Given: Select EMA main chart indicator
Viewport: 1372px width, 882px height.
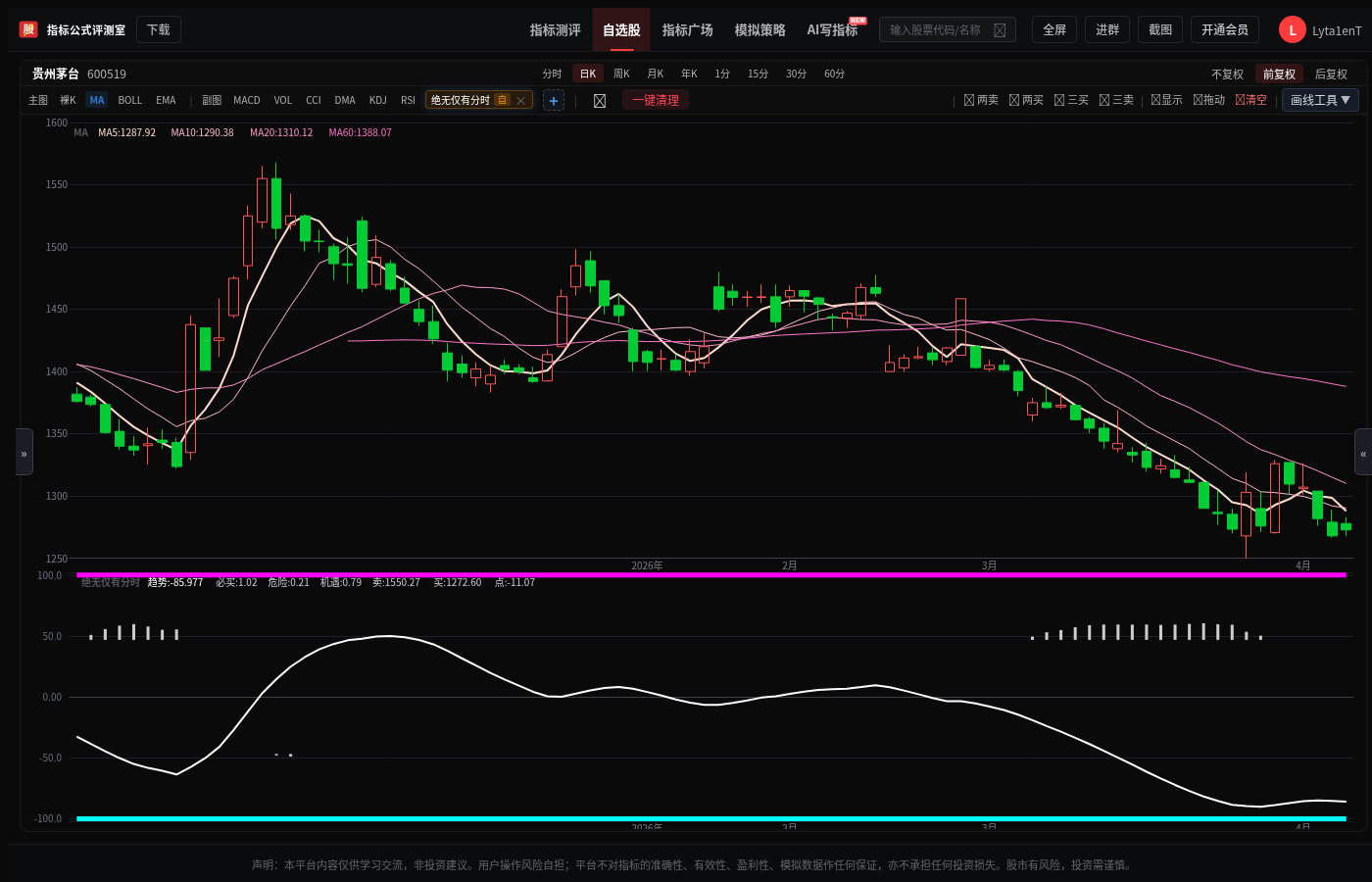Looking at the screenshot, I should [167, 100].
